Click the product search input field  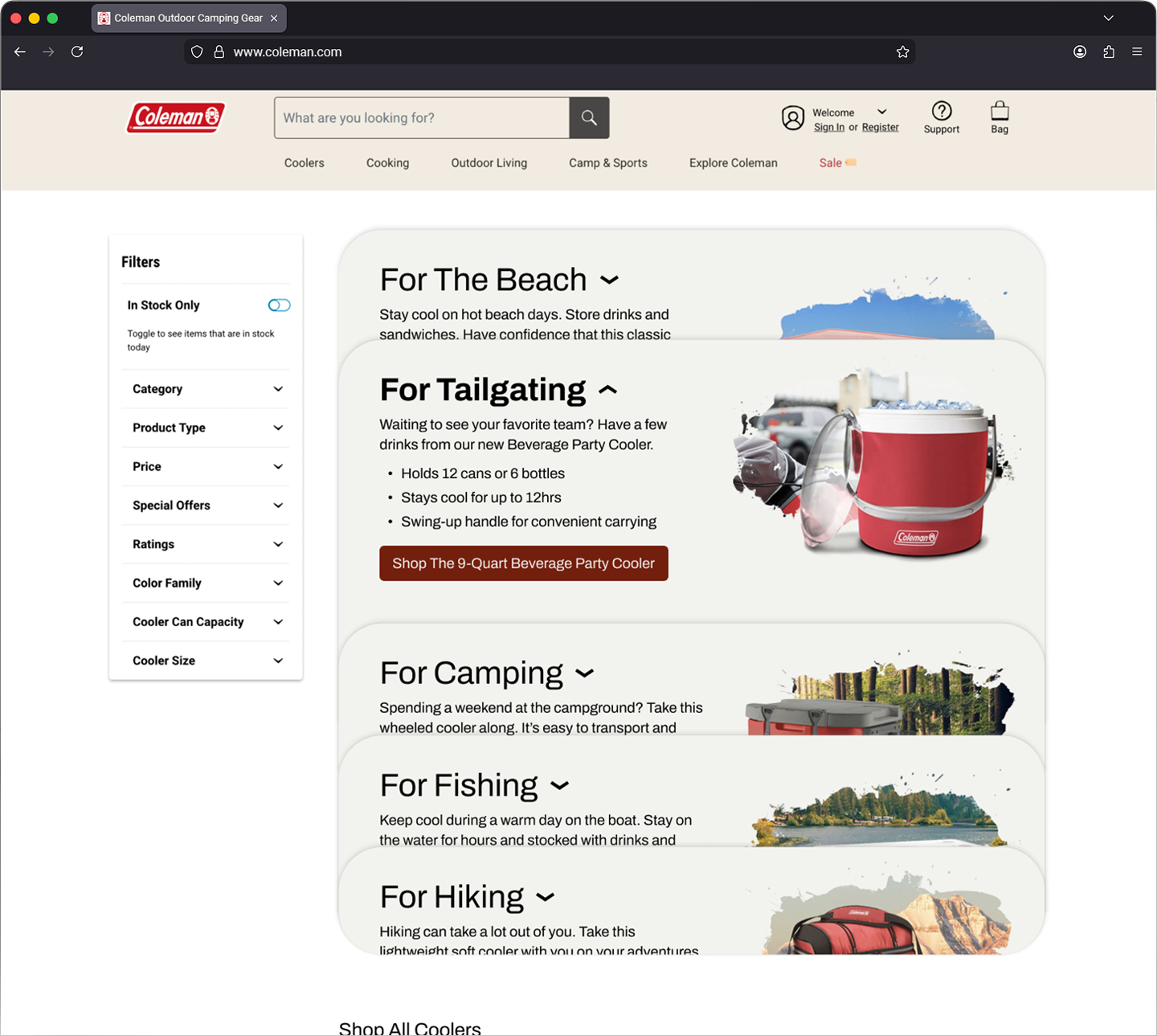pyautogui.click(x=422, y=118)
